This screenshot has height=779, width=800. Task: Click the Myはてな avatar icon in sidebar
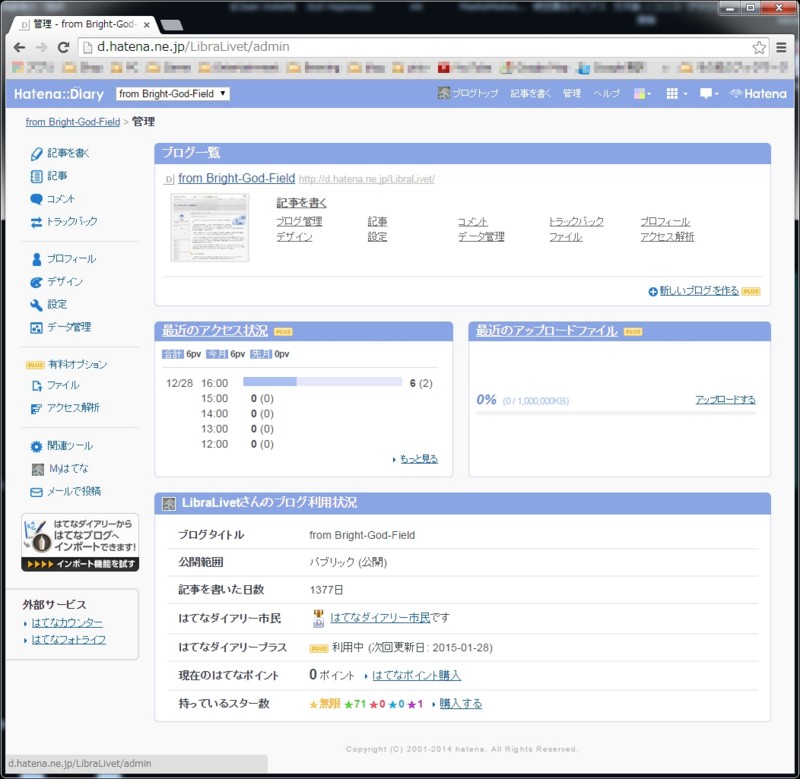(x=38, y=469)
